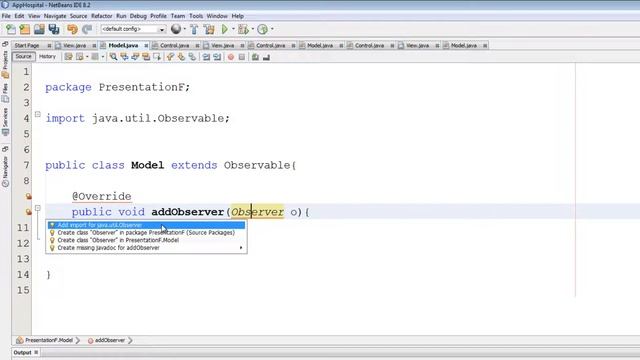Find selection with the magnifier icon
The image size is (640, 360).
(x=113, y=57)
